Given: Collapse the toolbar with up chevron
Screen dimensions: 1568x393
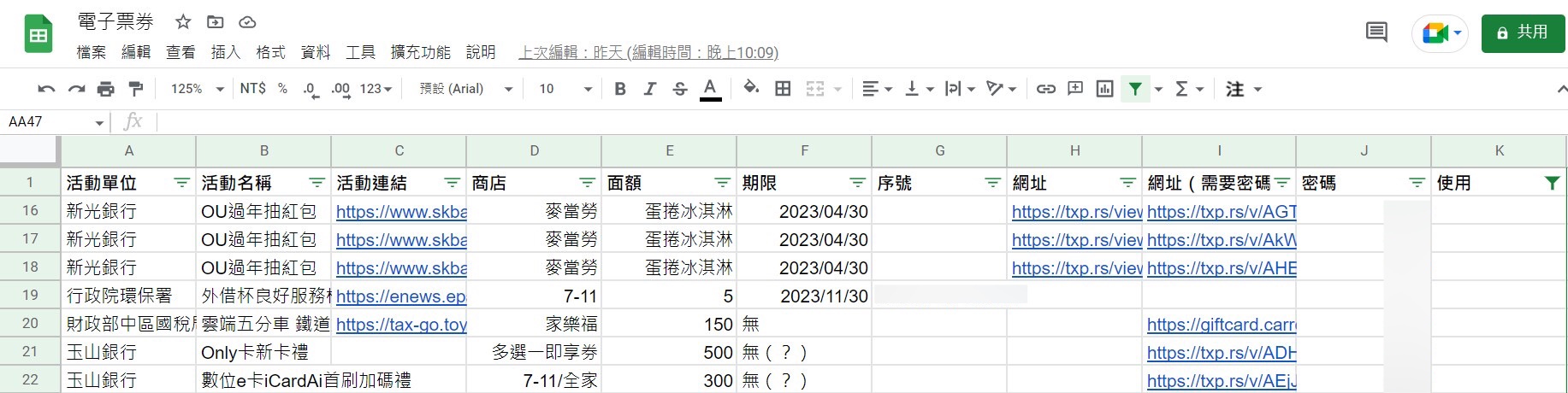Looking at the screenshot, I should tap(1561, 89).
